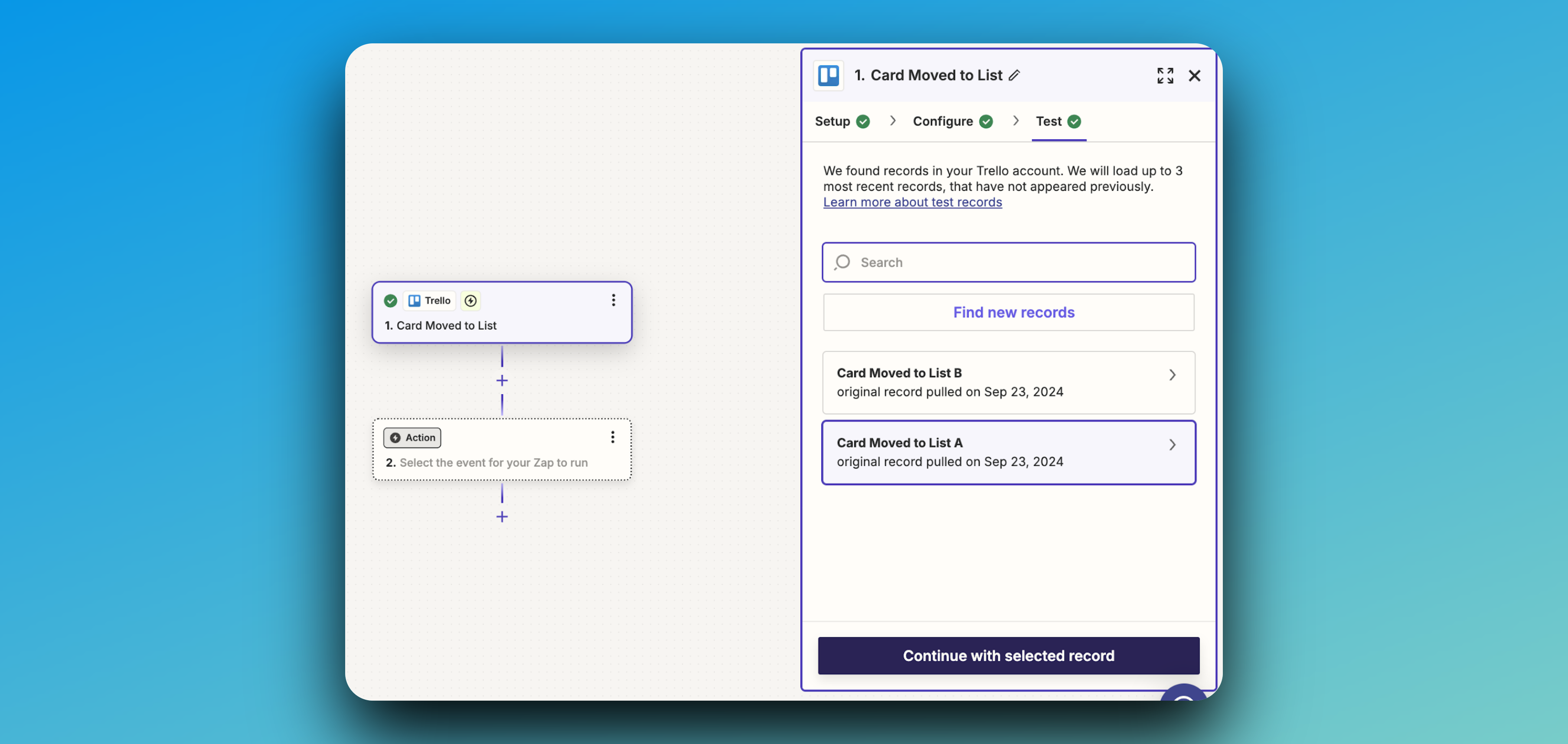Viewport: 1568px width, 744px height.
Task: Expand the Card Moved to List B chevron
Action: tap(1172, 375)
